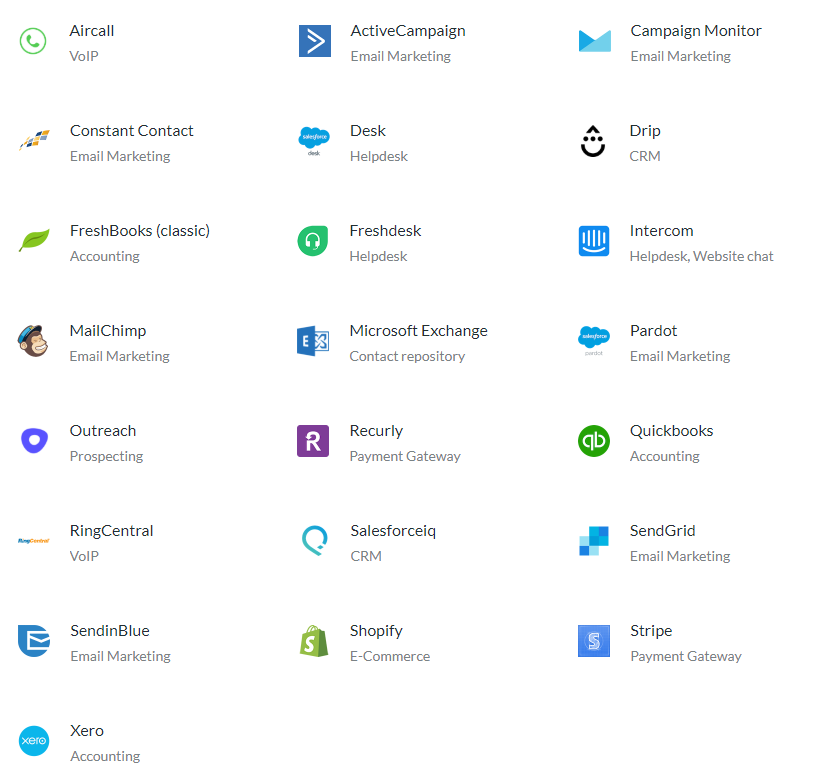Click 'Contact repository' category text

[x=407, y=357]
